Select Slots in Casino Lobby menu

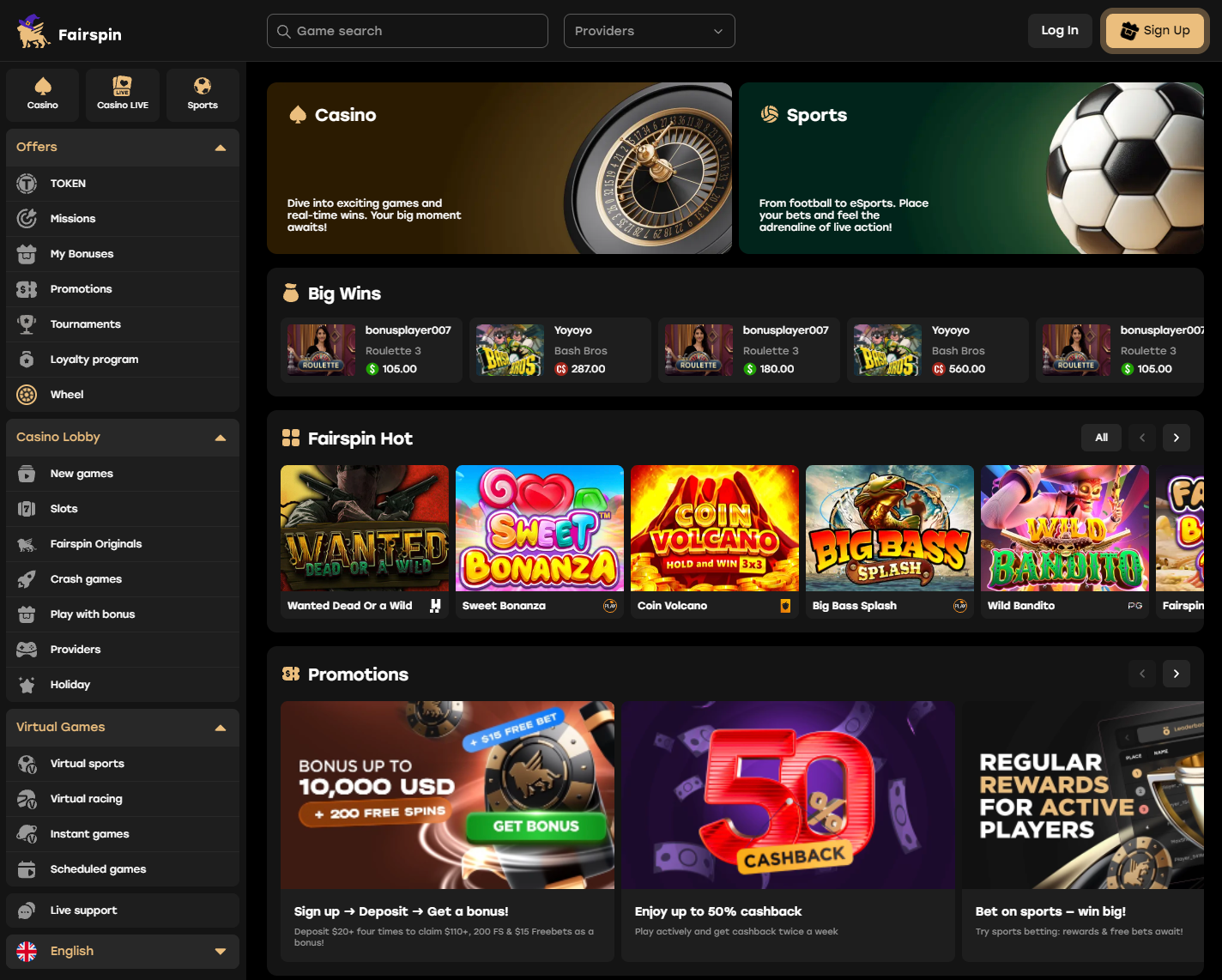(64, 509)
